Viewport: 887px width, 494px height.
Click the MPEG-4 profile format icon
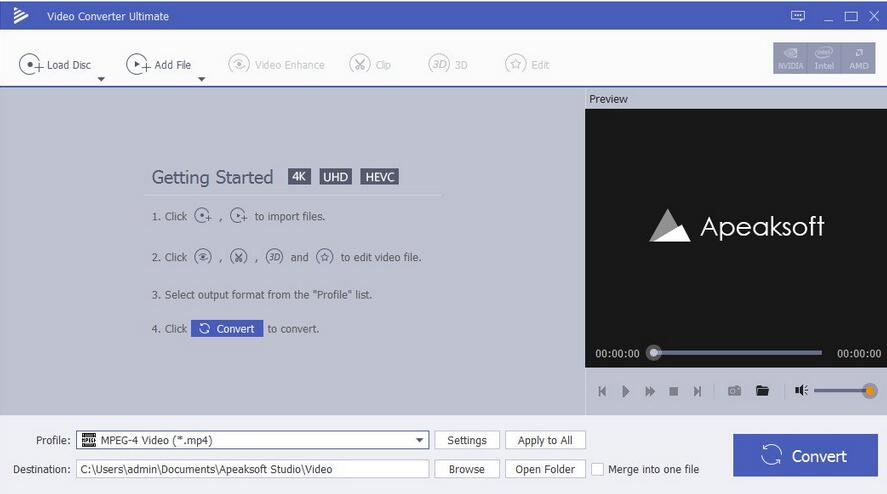pos(89,440)
